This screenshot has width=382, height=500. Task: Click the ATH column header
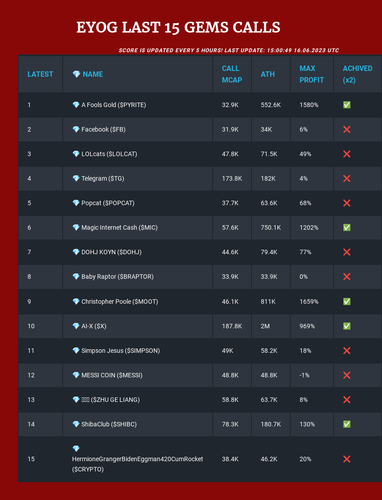tap(268, 74)
